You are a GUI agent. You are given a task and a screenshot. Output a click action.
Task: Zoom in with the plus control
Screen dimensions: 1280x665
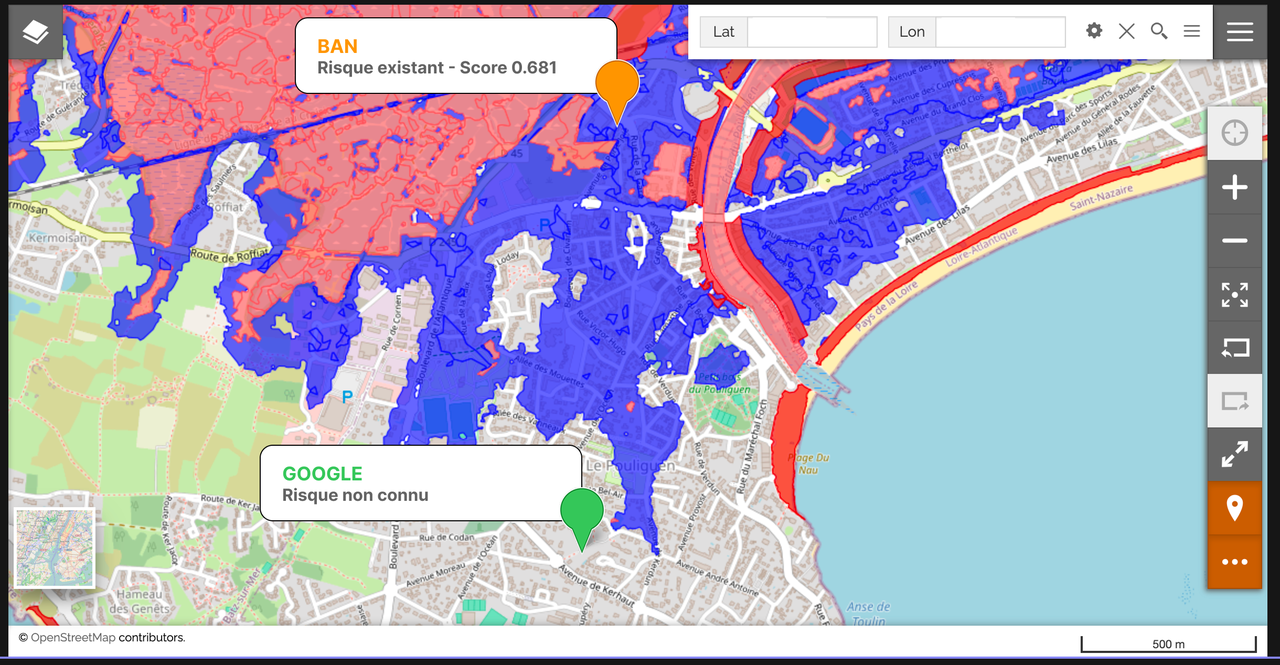click(x=1235, y=187)
